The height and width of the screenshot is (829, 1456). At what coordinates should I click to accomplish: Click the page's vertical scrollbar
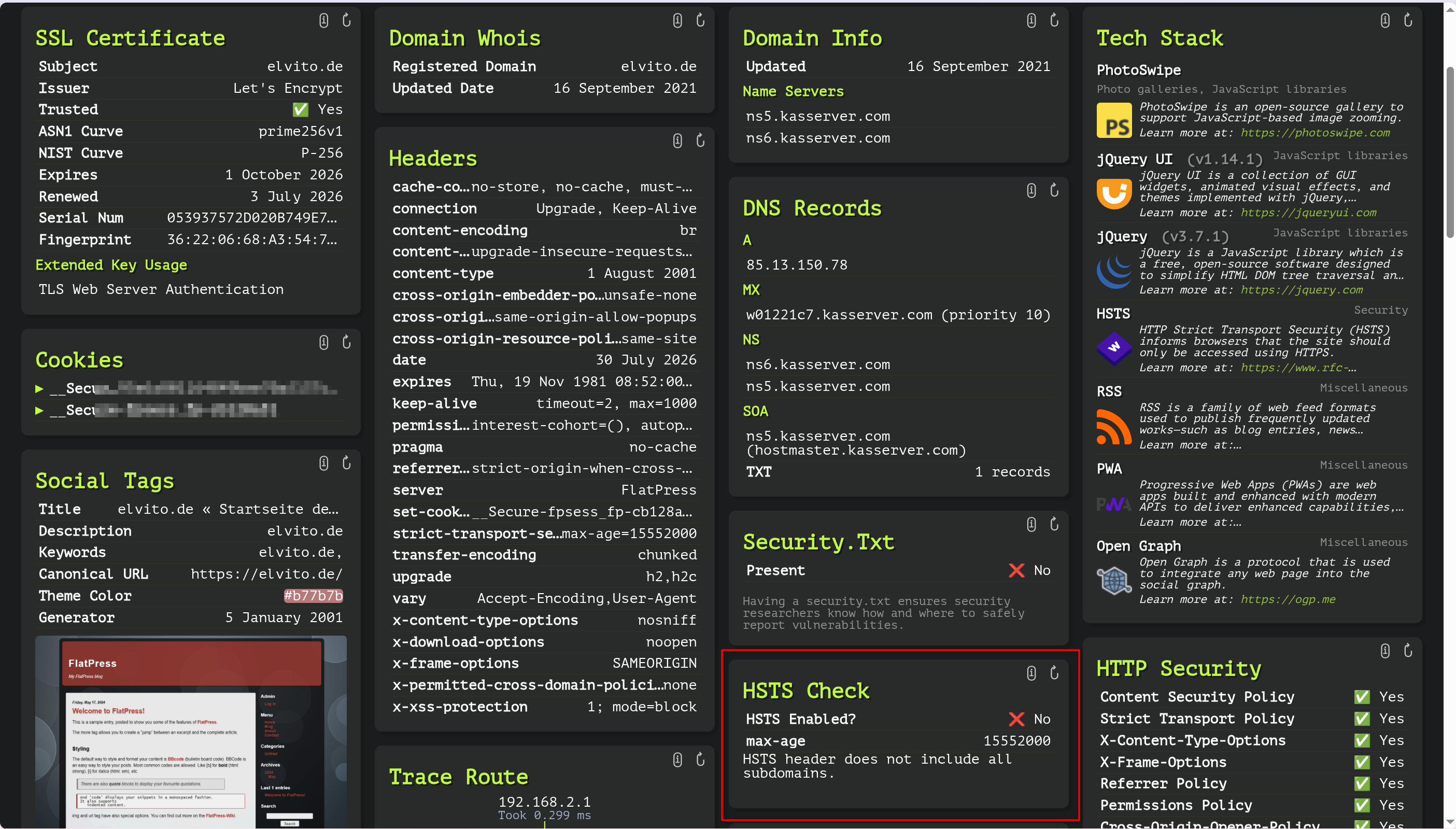(1450, 152)
